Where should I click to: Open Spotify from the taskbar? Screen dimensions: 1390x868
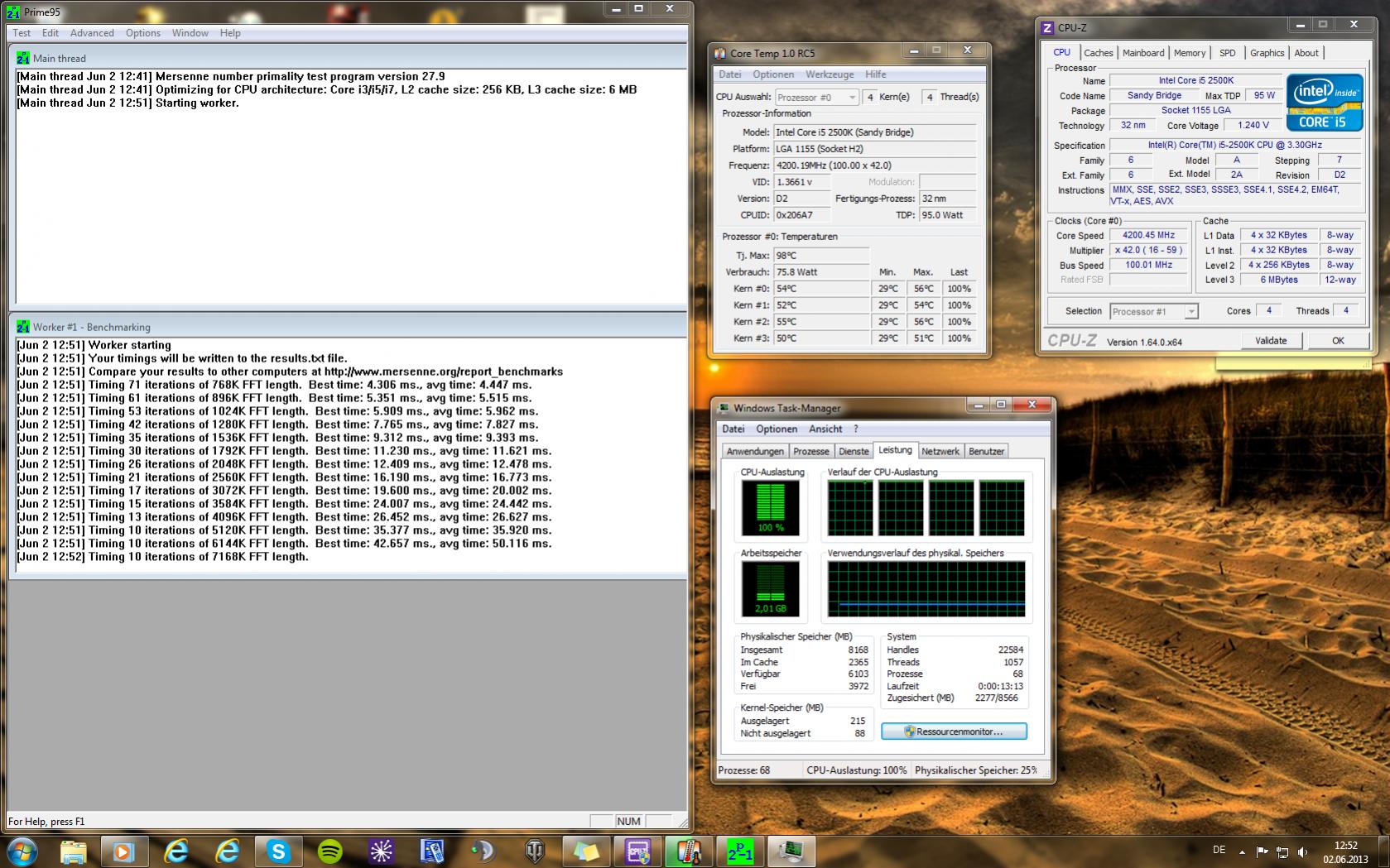pos(329,851)
